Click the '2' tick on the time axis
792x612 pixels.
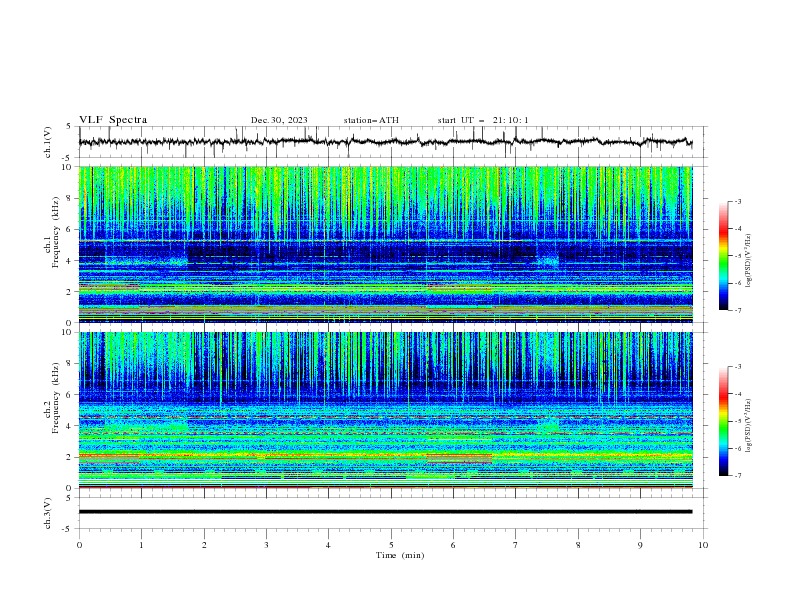204,545
